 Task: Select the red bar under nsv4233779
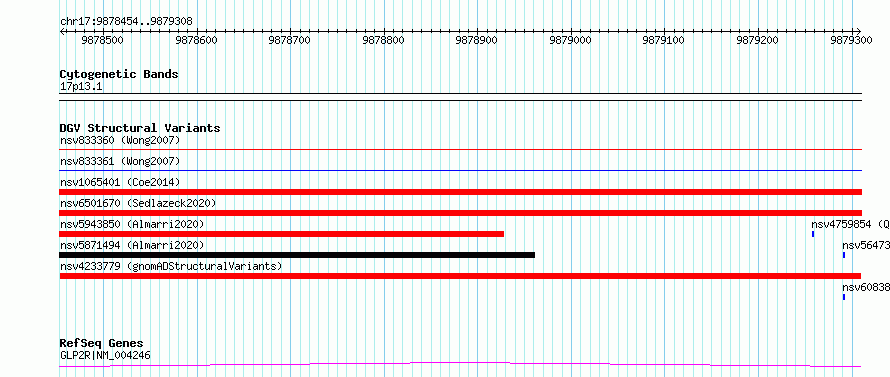[460, 276]
